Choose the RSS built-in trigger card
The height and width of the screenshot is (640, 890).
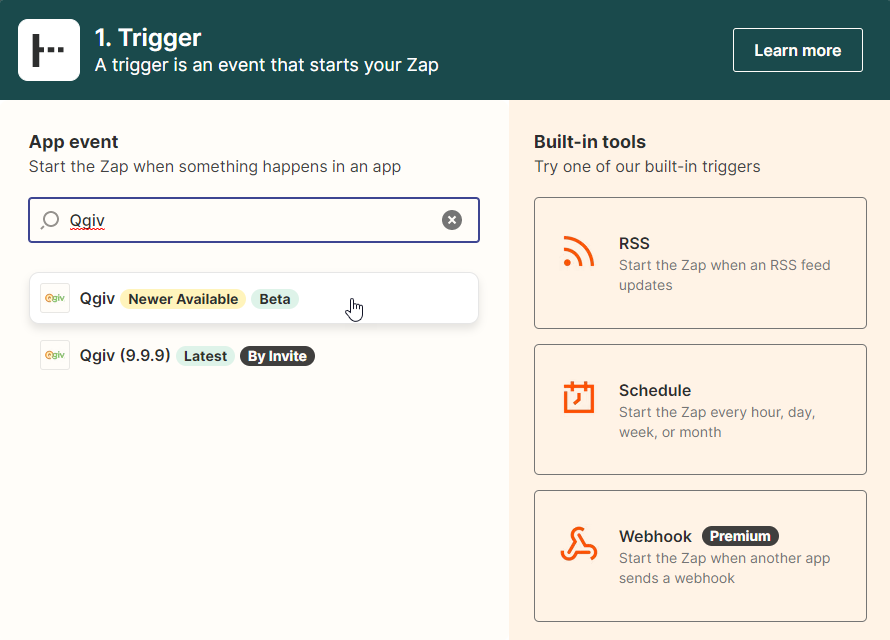(x=700, y=263)
